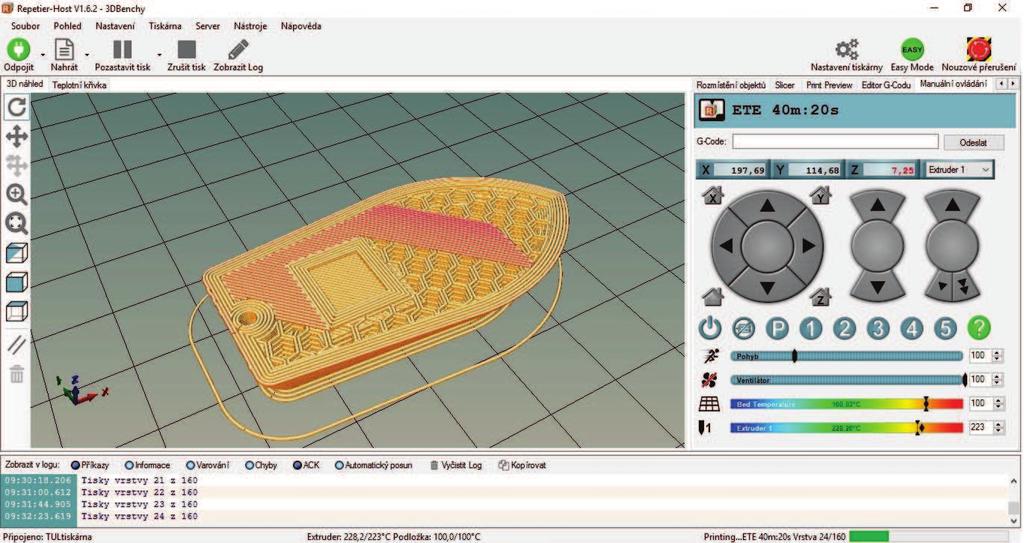This screenshot has height=543, width=1024.
Task: Click the Nahrát load file icon
Action: (x=64, y=50)
